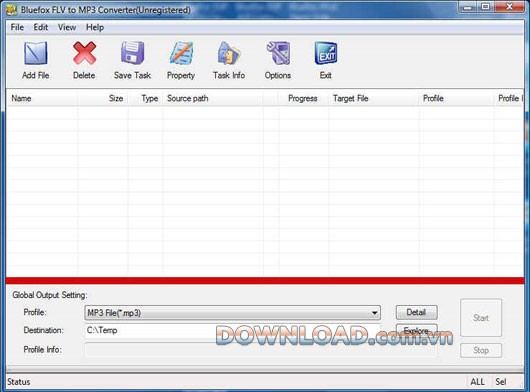Maximize the converter window
This screenshot has width=530, height=392.
click(485, 7)
